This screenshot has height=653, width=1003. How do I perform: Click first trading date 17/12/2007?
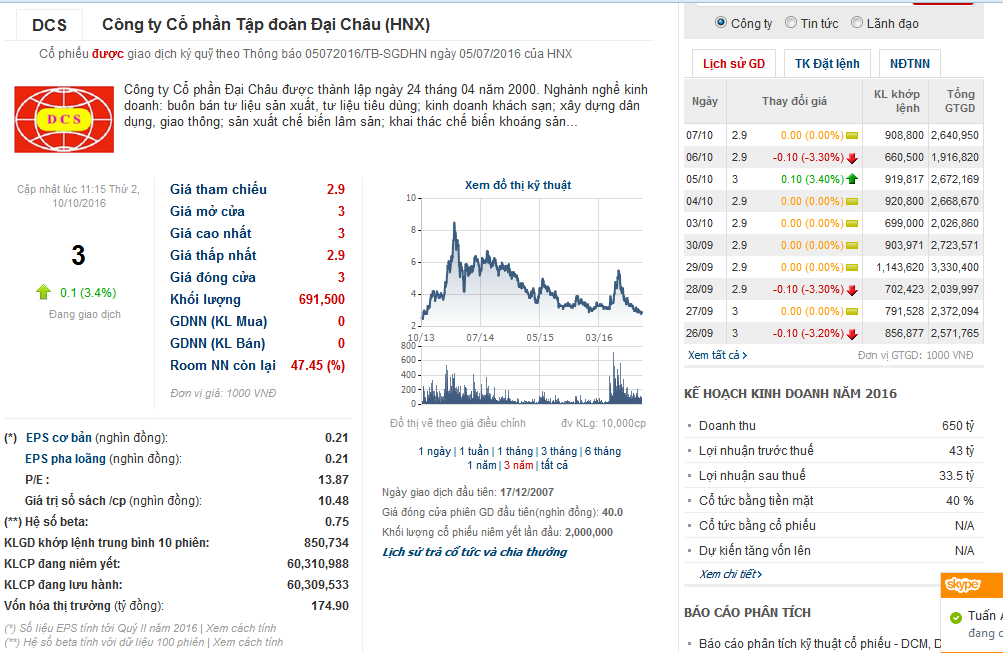(527, 492)
